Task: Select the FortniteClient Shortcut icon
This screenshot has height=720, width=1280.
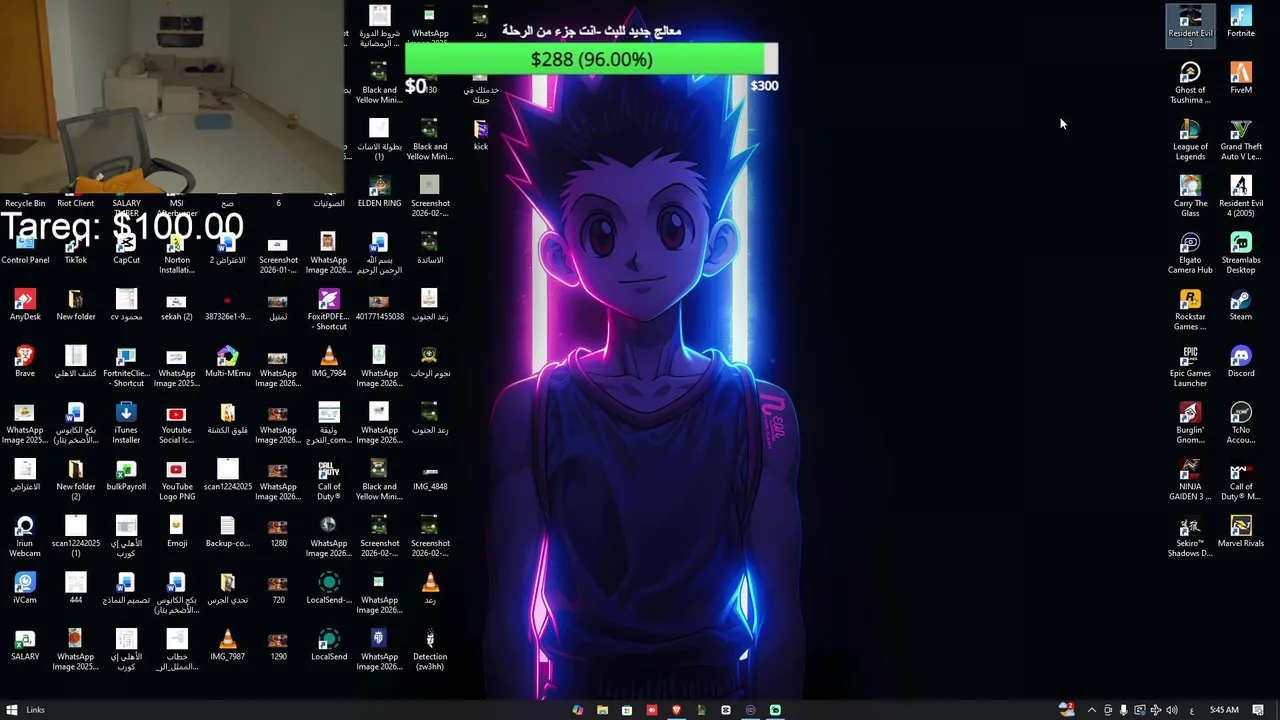Action: (126, 367)
